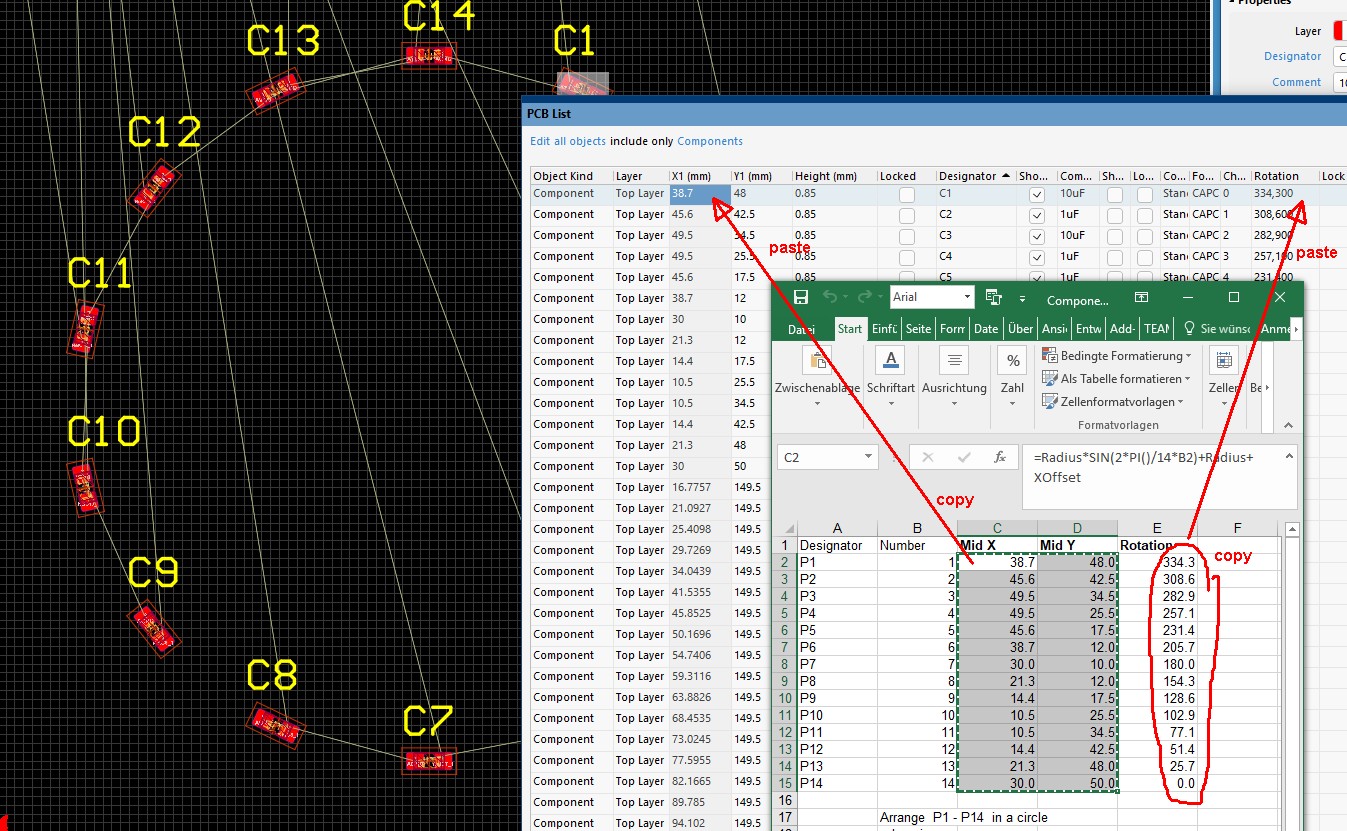Click the 'Components' filter link in PCB List
The image size is (1347, 831).
[710, 141]
